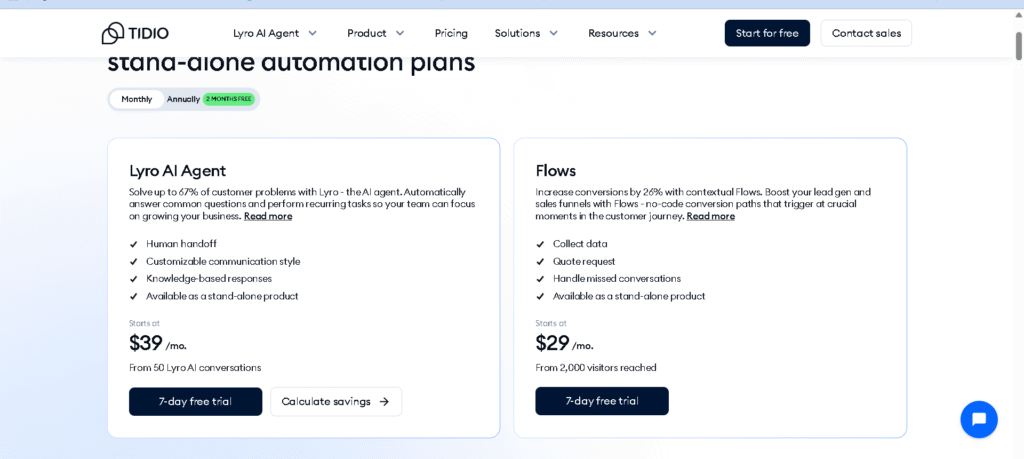
Task: Open the live chat widget bubble
Action: 978,419
